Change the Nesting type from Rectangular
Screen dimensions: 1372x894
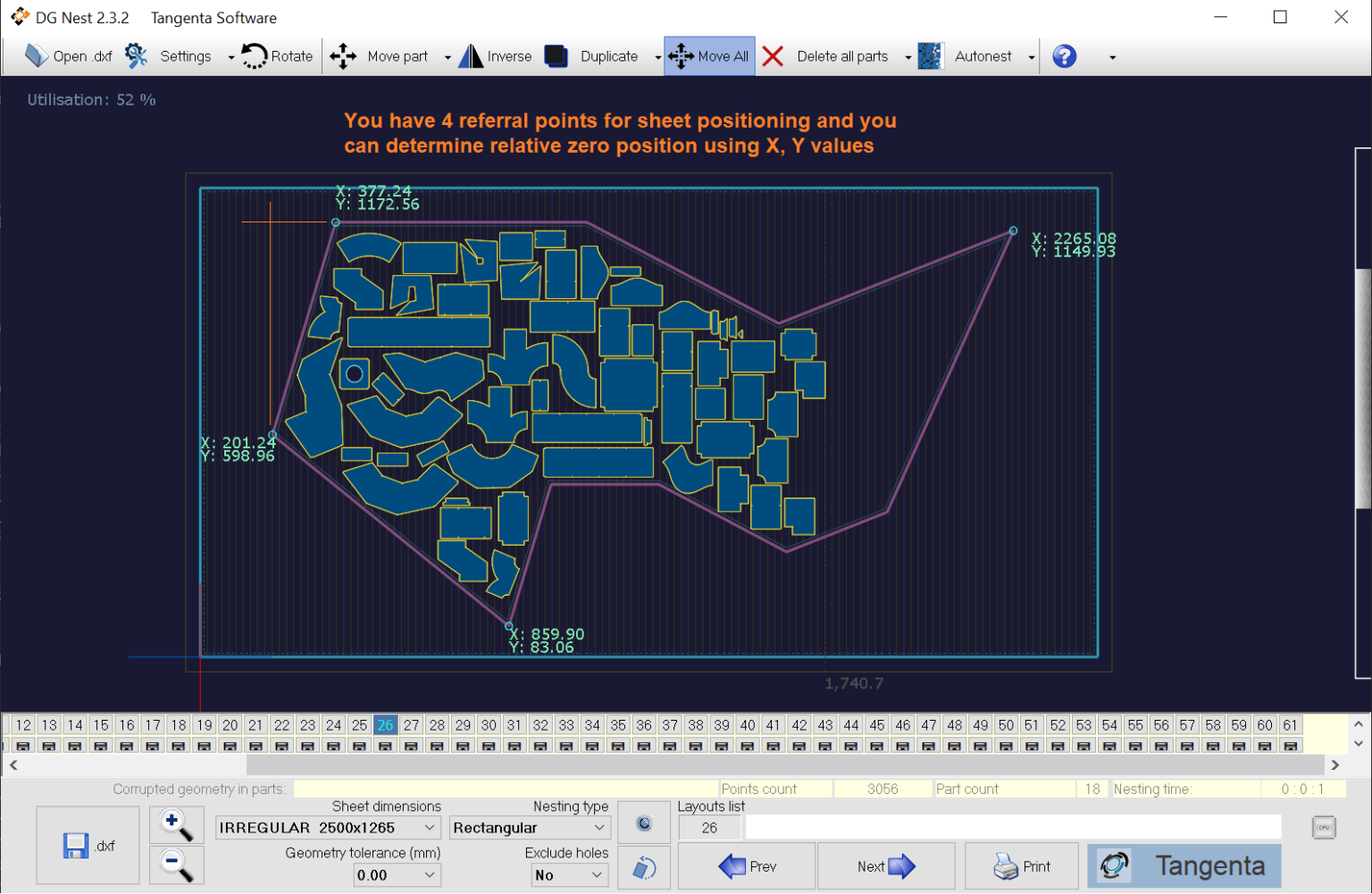click(529, 827)
